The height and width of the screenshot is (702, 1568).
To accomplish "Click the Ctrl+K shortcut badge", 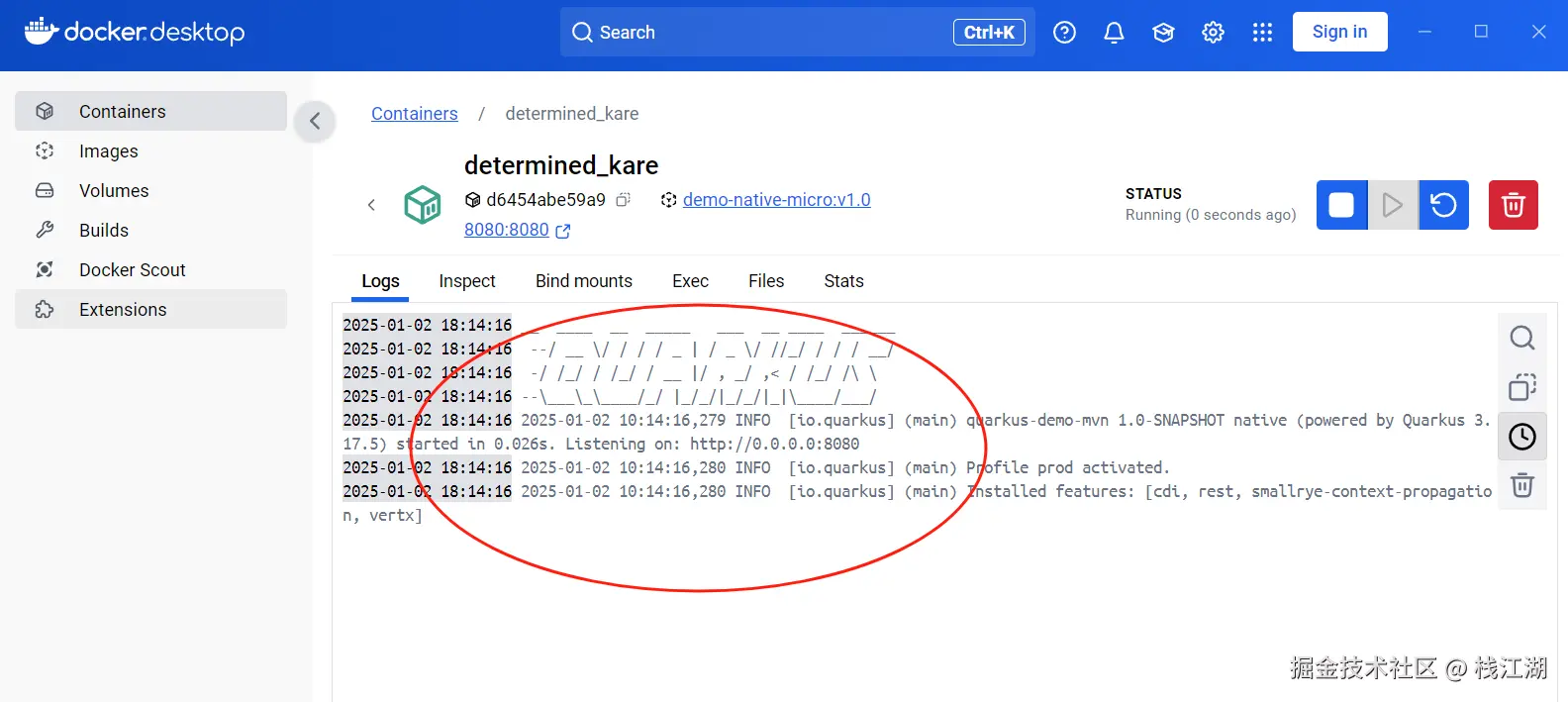I will [x=989, y=33].
